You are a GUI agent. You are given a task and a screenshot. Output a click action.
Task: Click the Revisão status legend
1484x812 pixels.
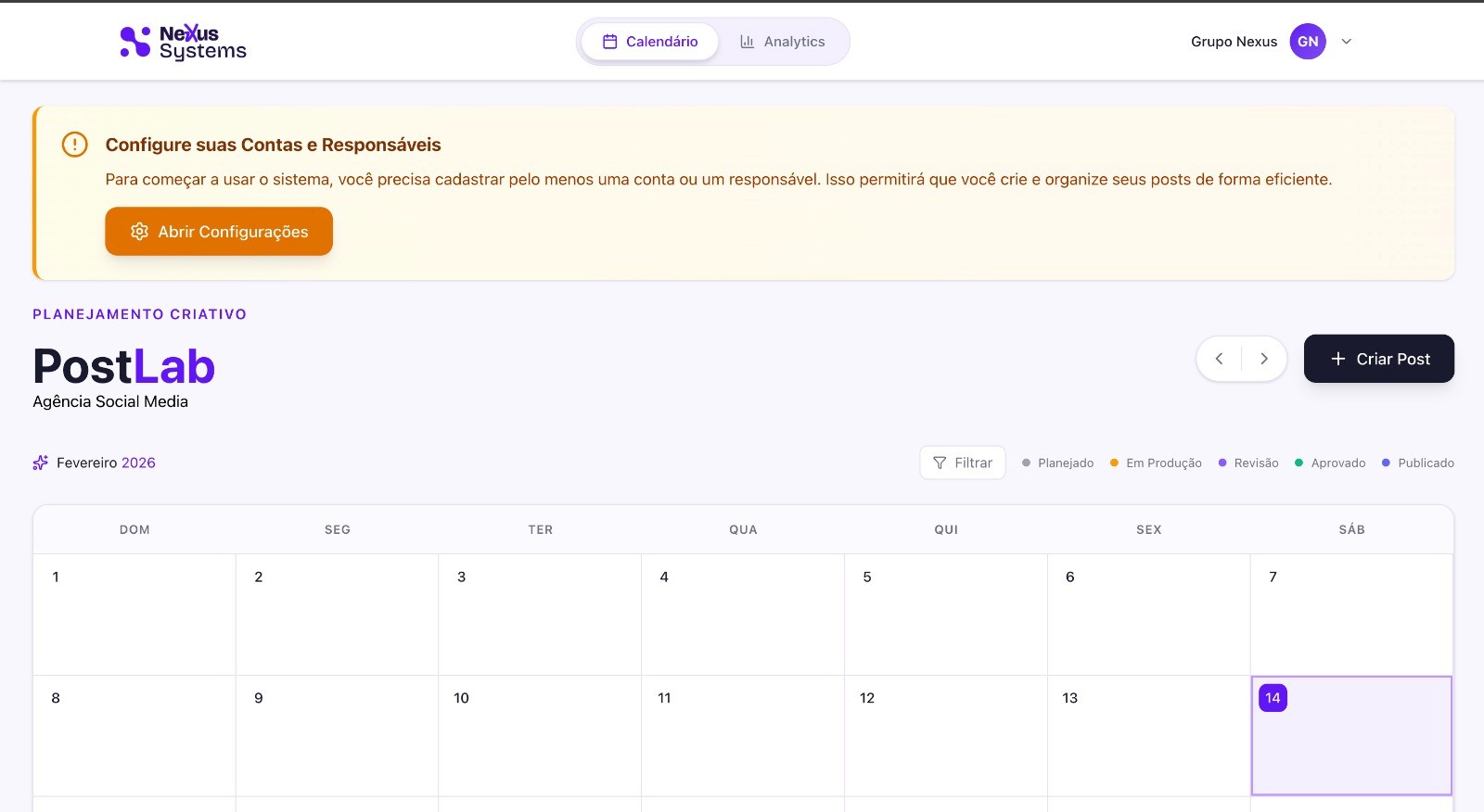(1248, 463)
